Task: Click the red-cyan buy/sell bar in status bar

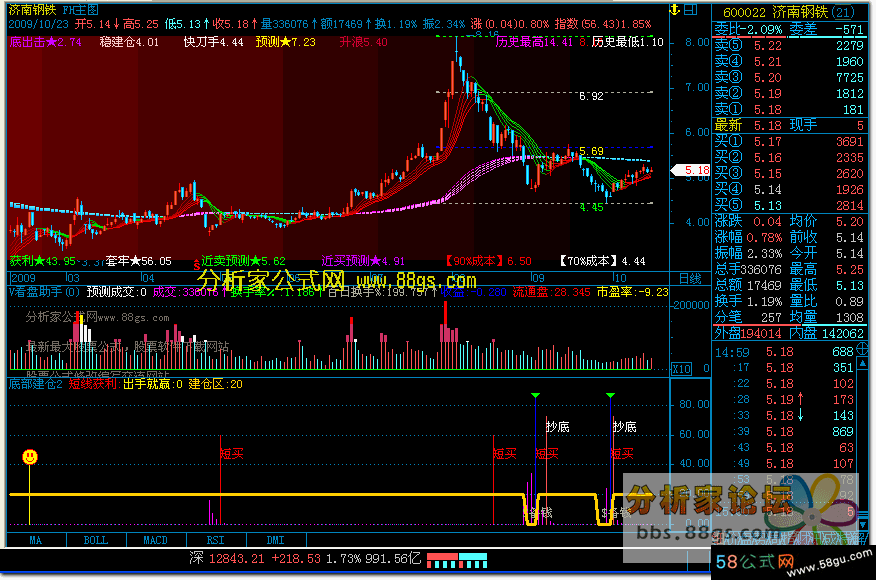Action: point(456,560)
